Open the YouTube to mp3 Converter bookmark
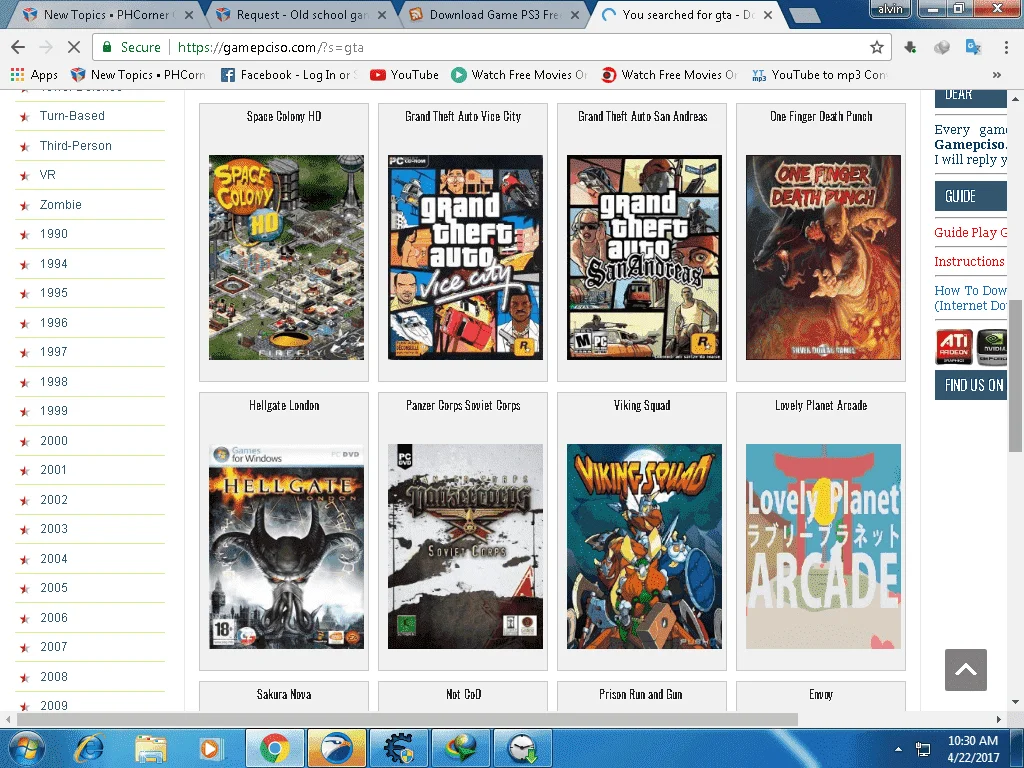This screenshot has width=1024, height=768. [820, 74]
